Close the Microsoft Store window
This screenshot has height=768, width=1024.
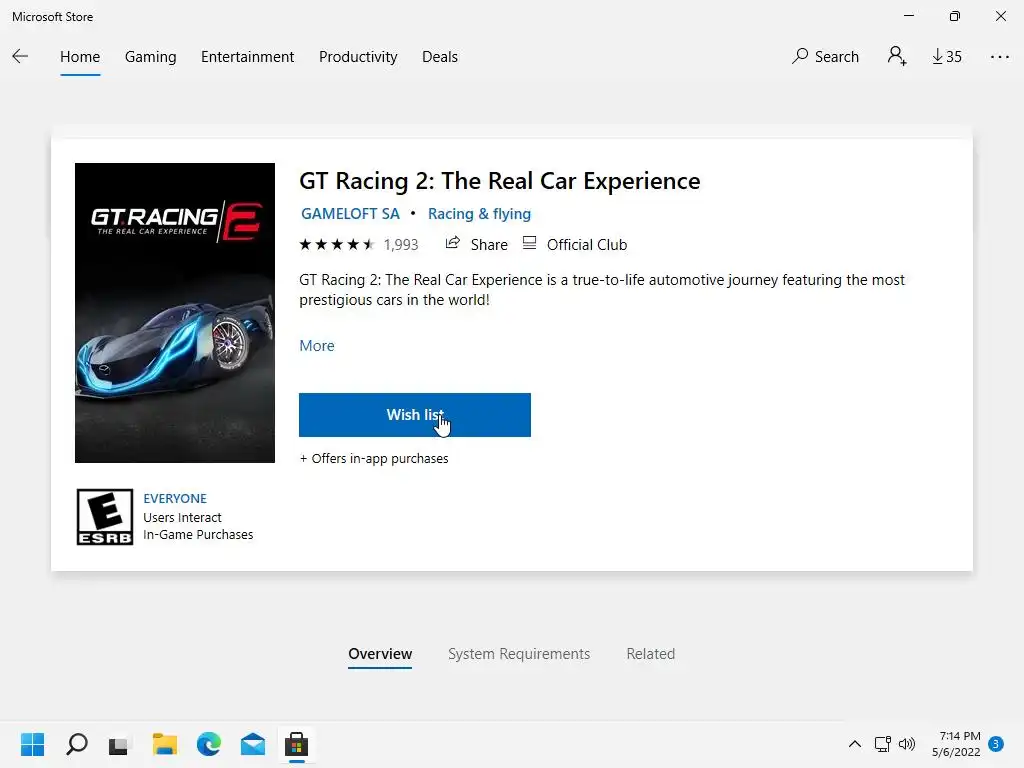click(1000, 16)
